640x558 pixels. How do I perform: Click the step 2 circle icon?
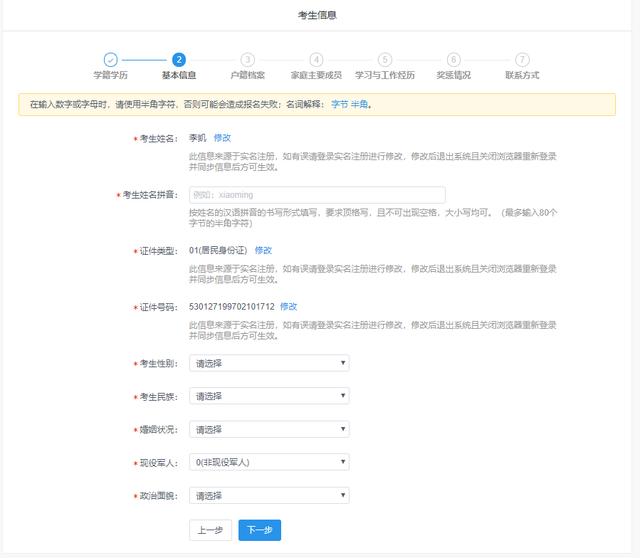[x=179, y=60]
